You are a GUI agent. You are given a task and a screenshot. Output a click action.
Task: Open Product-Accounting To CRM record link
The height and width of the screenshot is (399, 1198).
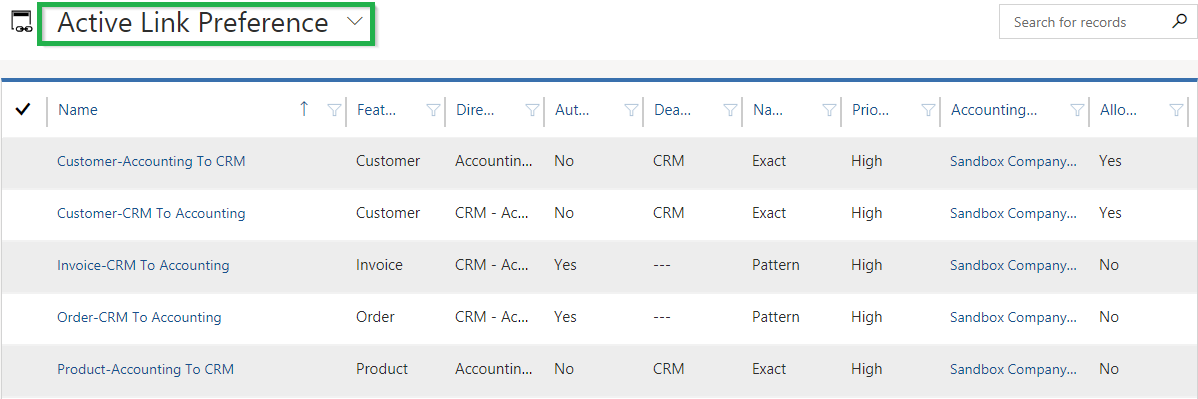pos(145,369)
